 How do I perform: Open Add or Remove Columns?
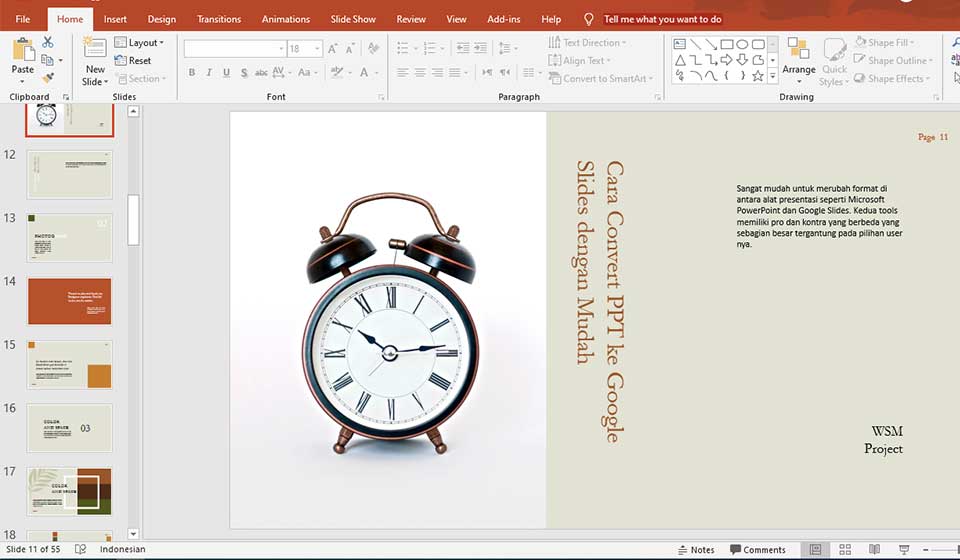tap(531, 73)
